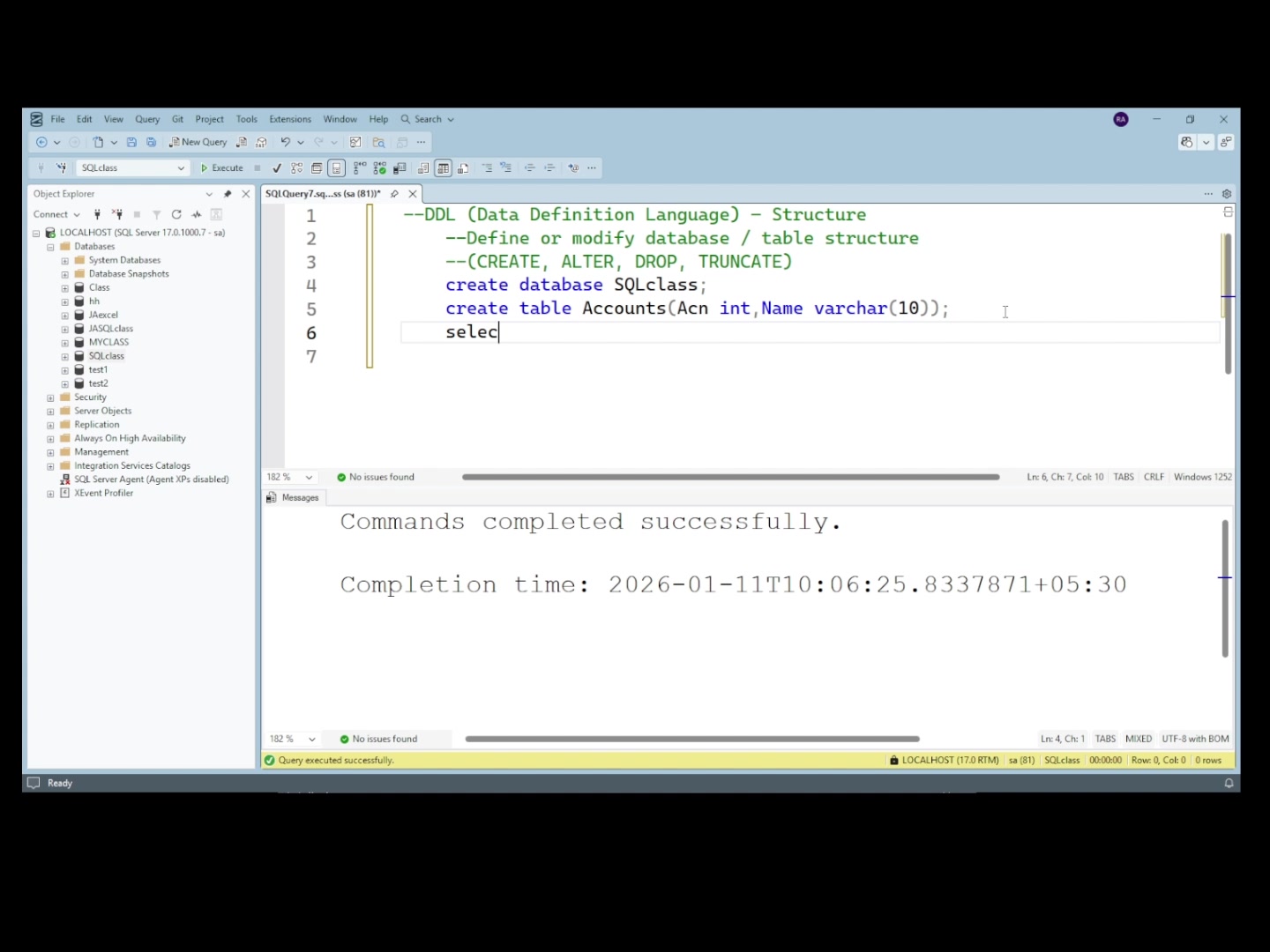Toggle Include Actual Execution Plan
This screenshot has height=952, width=1270.
coord(360,167)
